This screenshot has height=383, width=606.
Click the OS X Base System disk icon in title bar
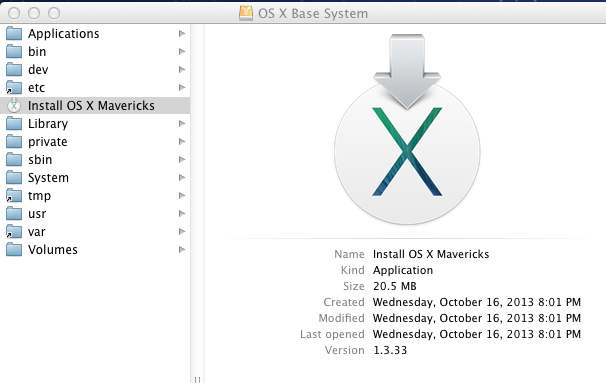(x=246, y=13)
